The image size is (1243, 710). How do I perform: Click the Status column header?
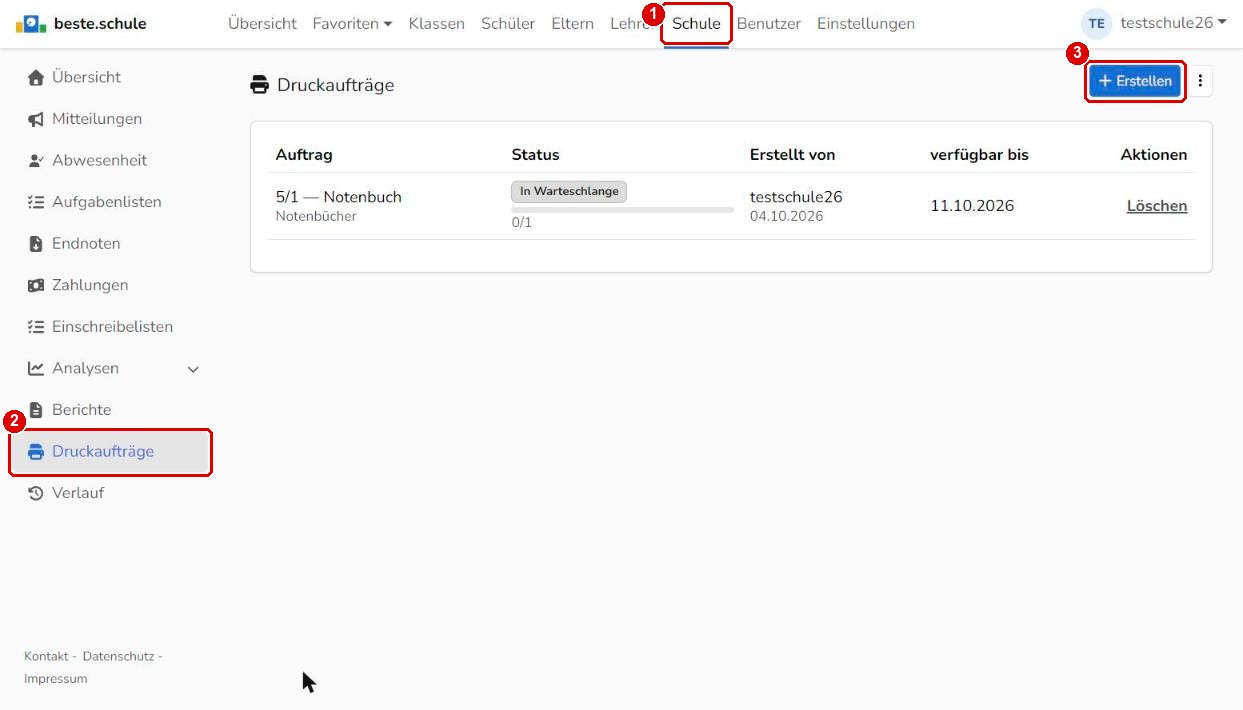[536, 155]
